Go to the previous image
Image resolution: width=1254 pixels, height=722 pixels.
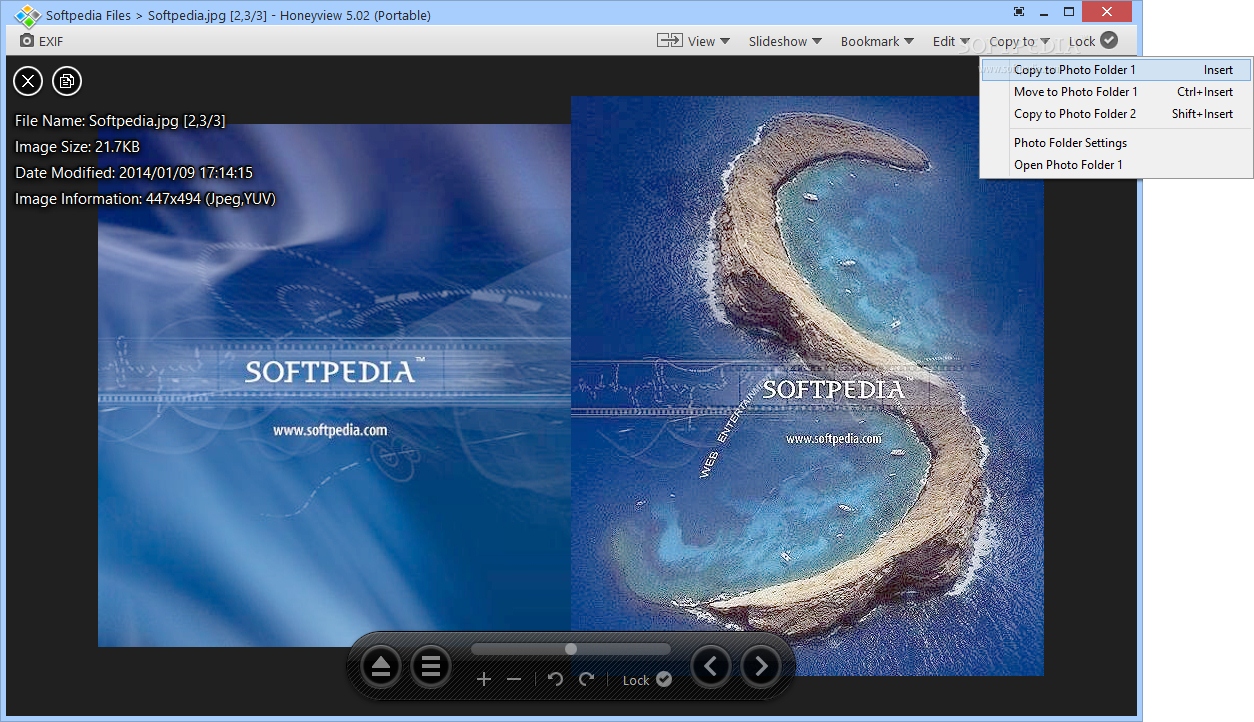tap(711, 666)
